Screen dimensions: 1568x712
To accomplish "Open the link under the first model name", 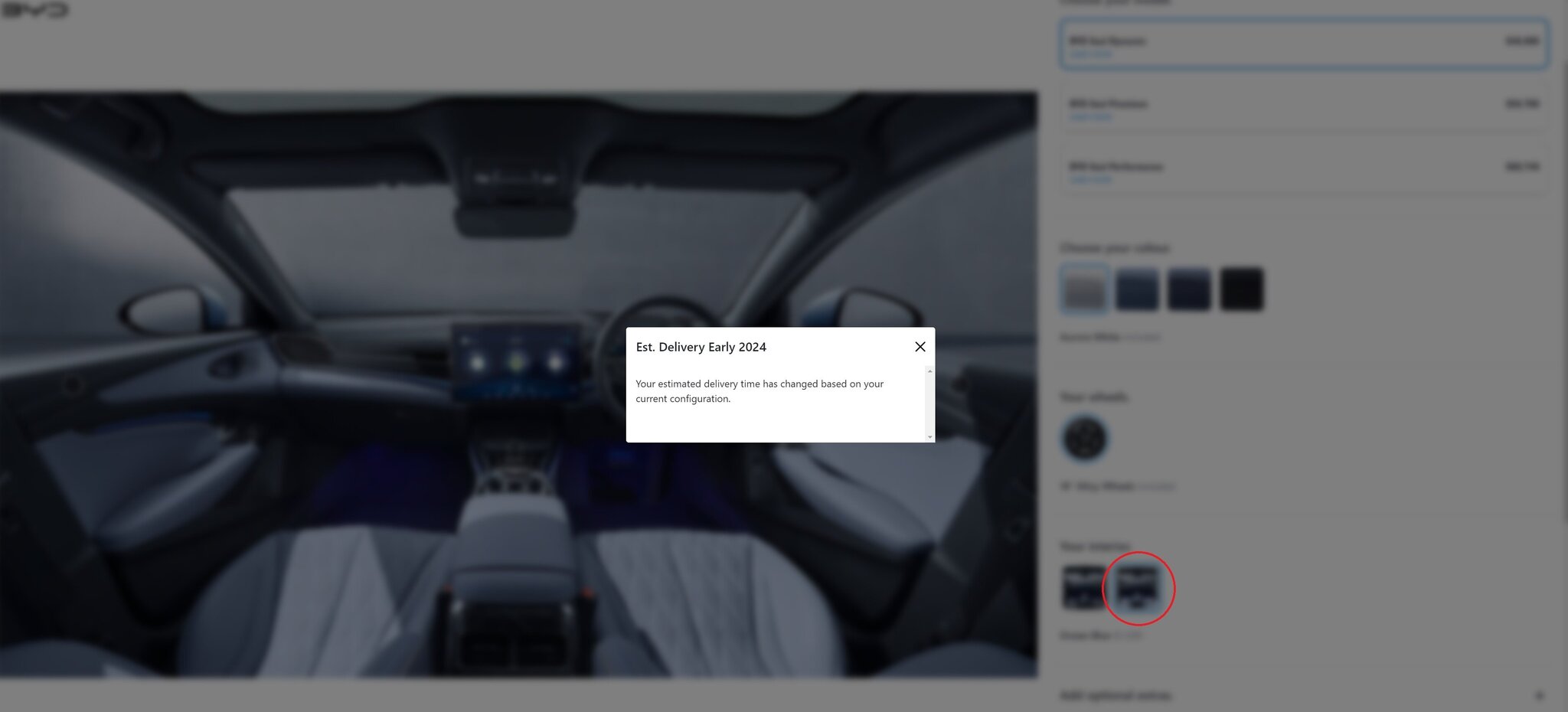I will click(1090, 54).
